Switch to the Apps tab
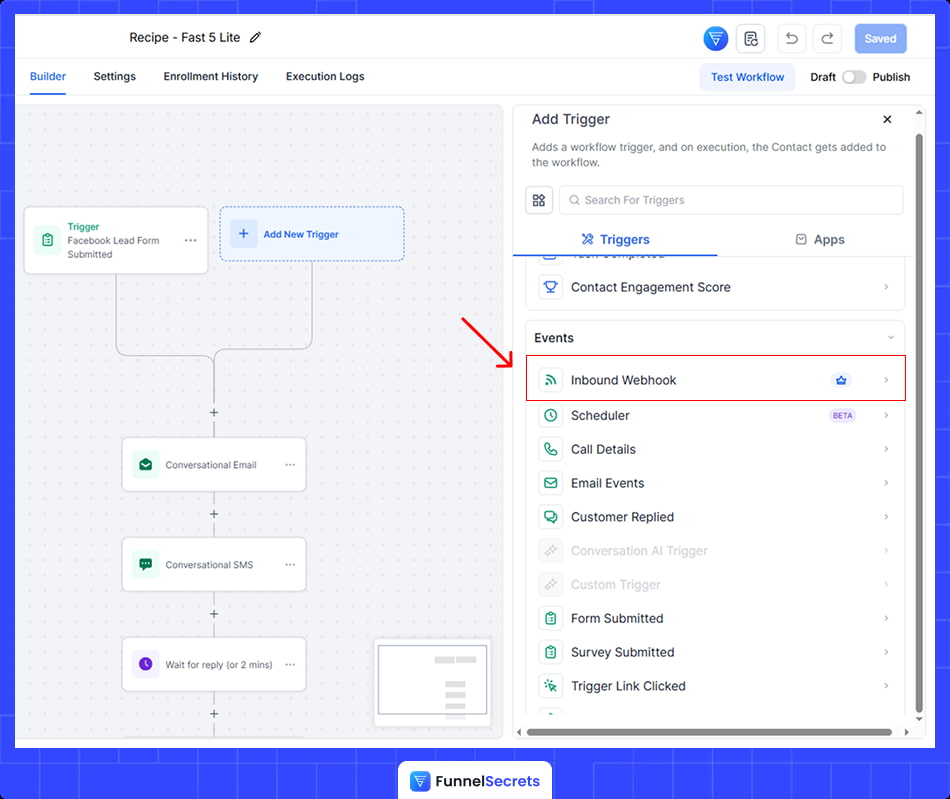This screenshot has height=799, width=950. pyautogui.click(x=819, y=240)
